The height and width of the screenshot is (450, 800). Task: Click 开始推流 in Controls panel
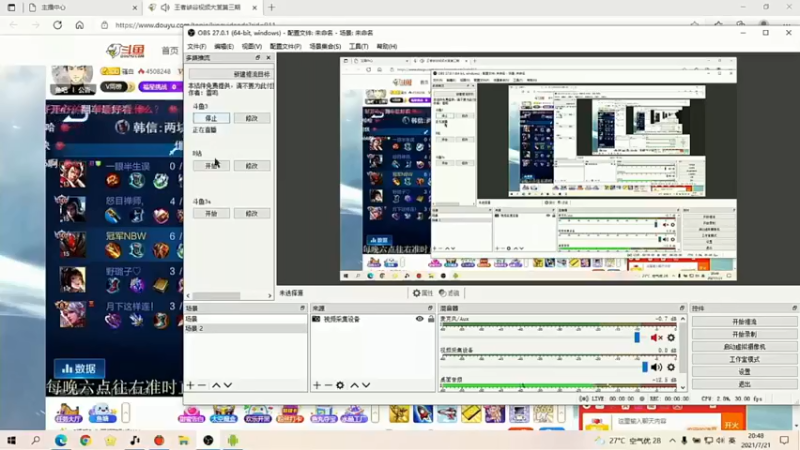744,322
